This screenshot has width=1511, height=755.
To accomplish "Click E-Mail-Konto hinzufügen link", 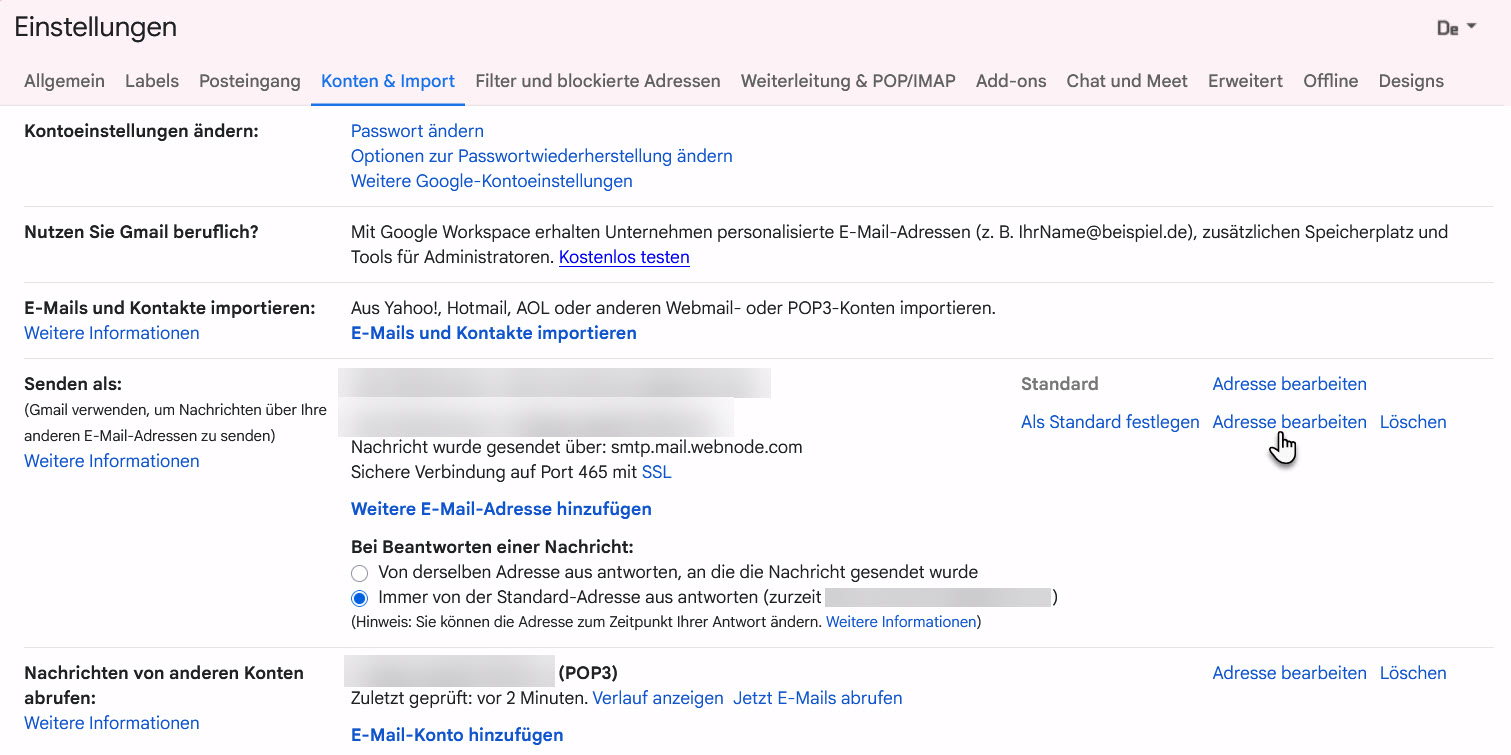I will [457, 735].
